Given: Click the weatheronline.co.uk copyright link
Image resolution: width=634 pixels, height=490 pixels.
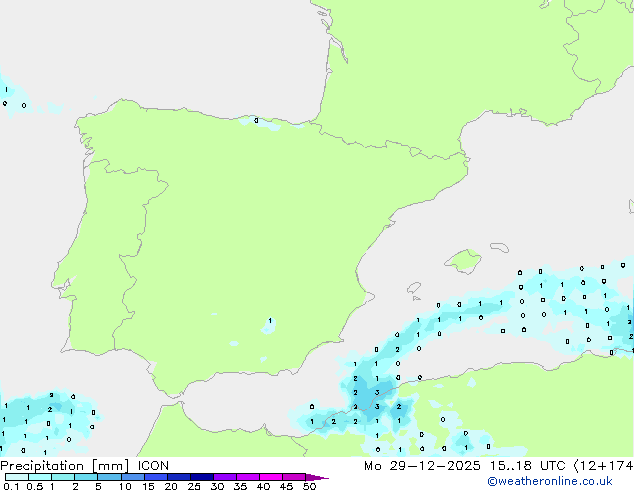Looking at the screenshot, I should click(x=550, y=481).
